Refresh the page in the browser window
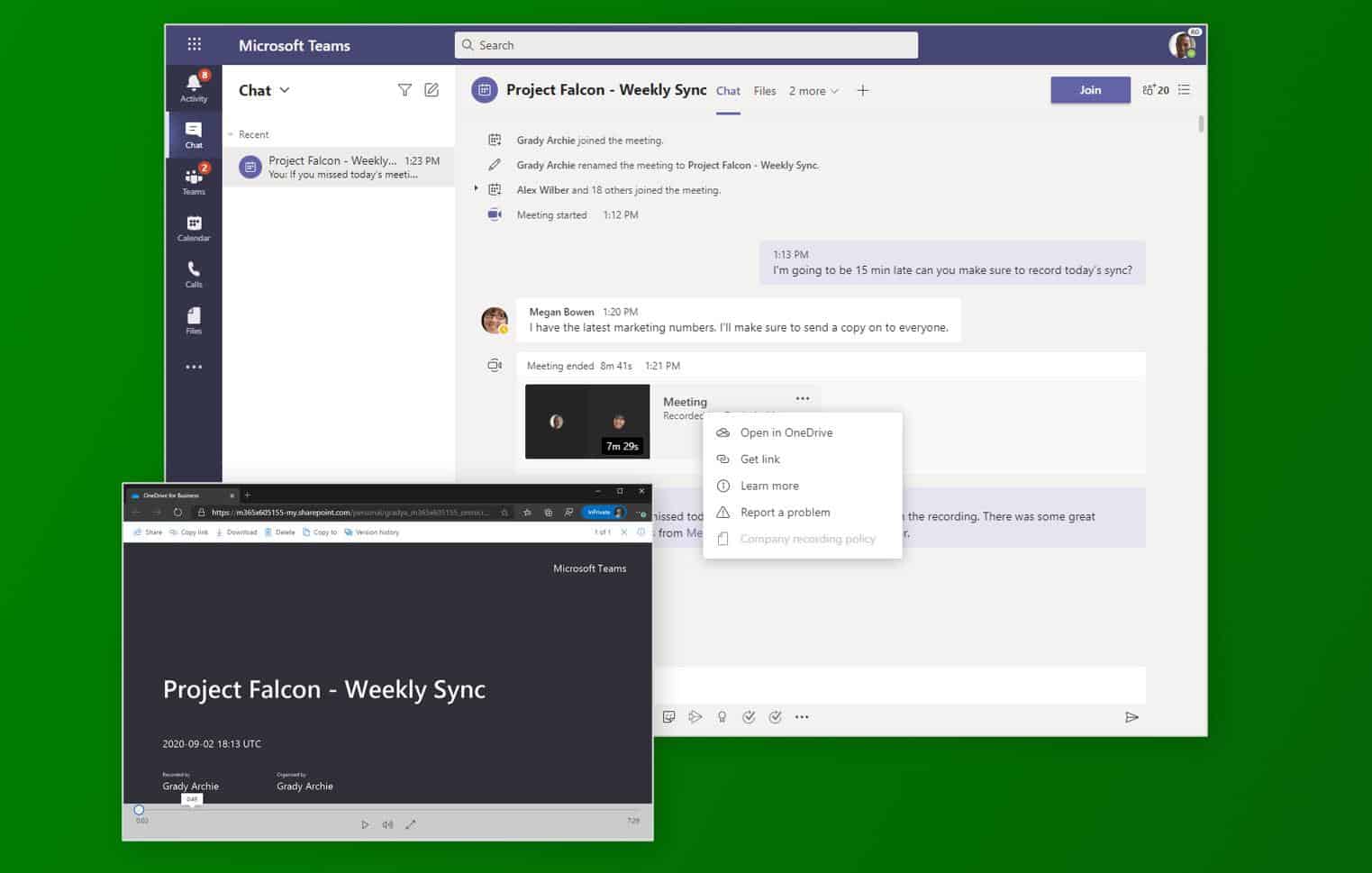Screen dimensions: 1372x873 coord(177,513)
